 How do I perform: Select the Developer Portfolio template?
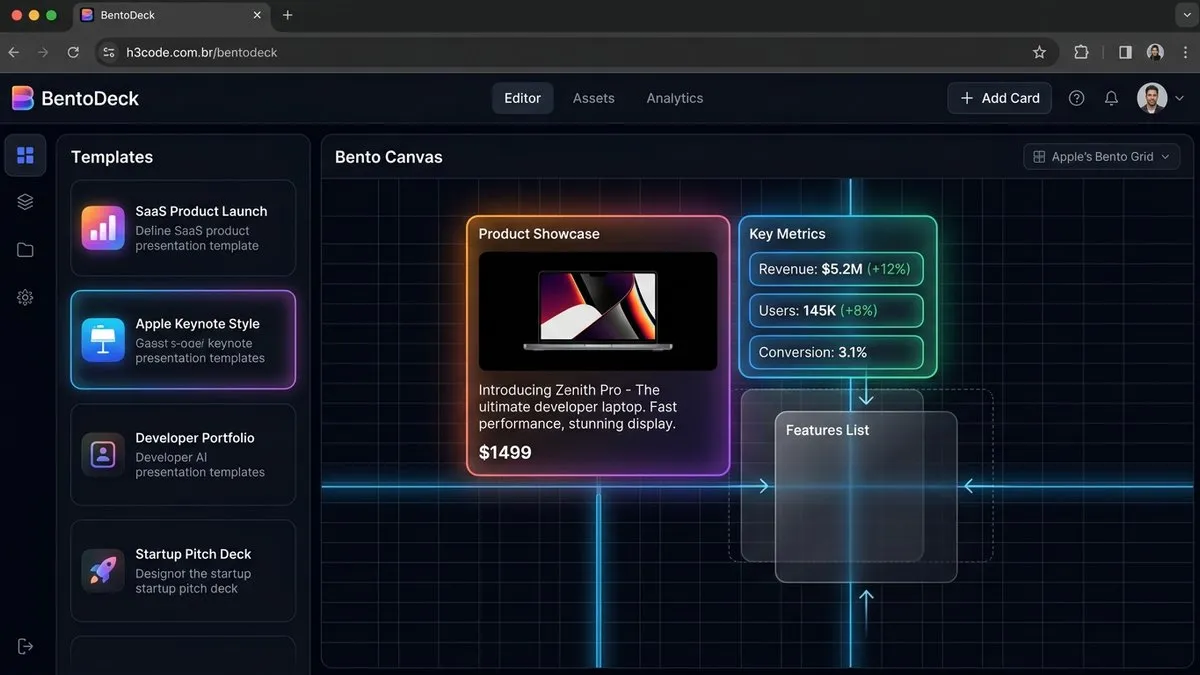coord(183,455)
